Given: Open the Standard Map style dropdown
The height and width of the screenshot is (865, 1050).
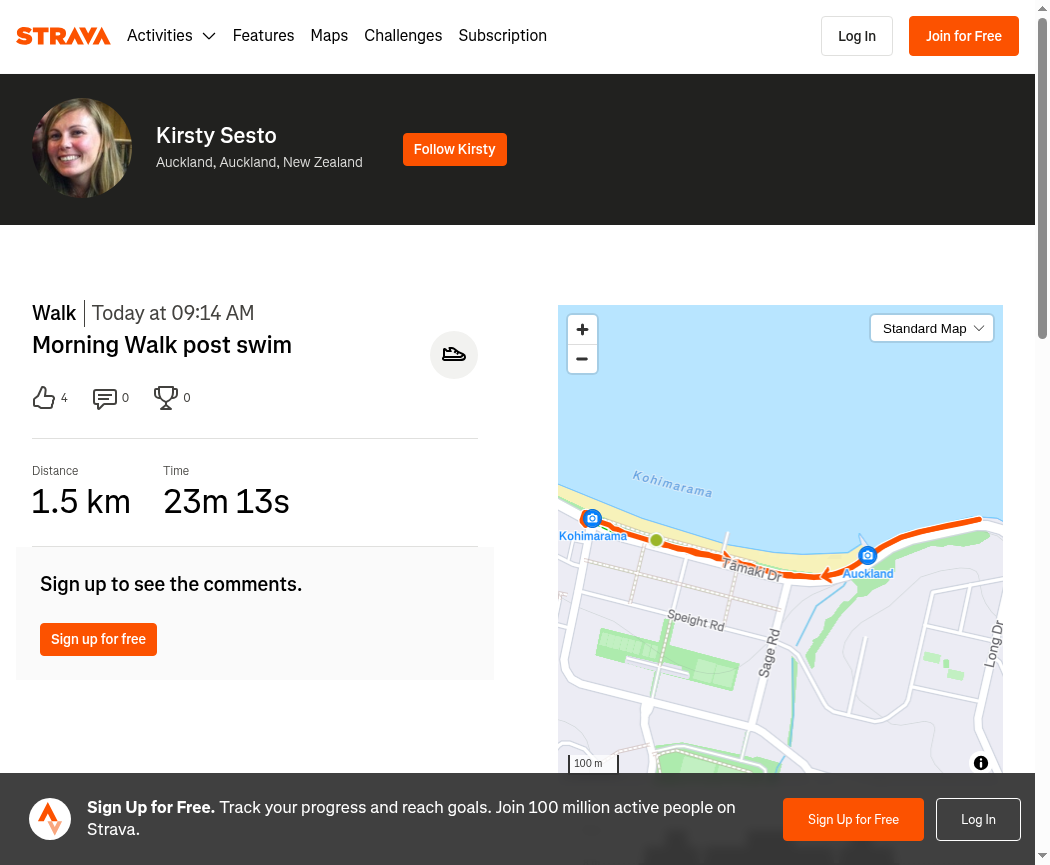Looking at the screenshot, I should (x=931, y=329).
